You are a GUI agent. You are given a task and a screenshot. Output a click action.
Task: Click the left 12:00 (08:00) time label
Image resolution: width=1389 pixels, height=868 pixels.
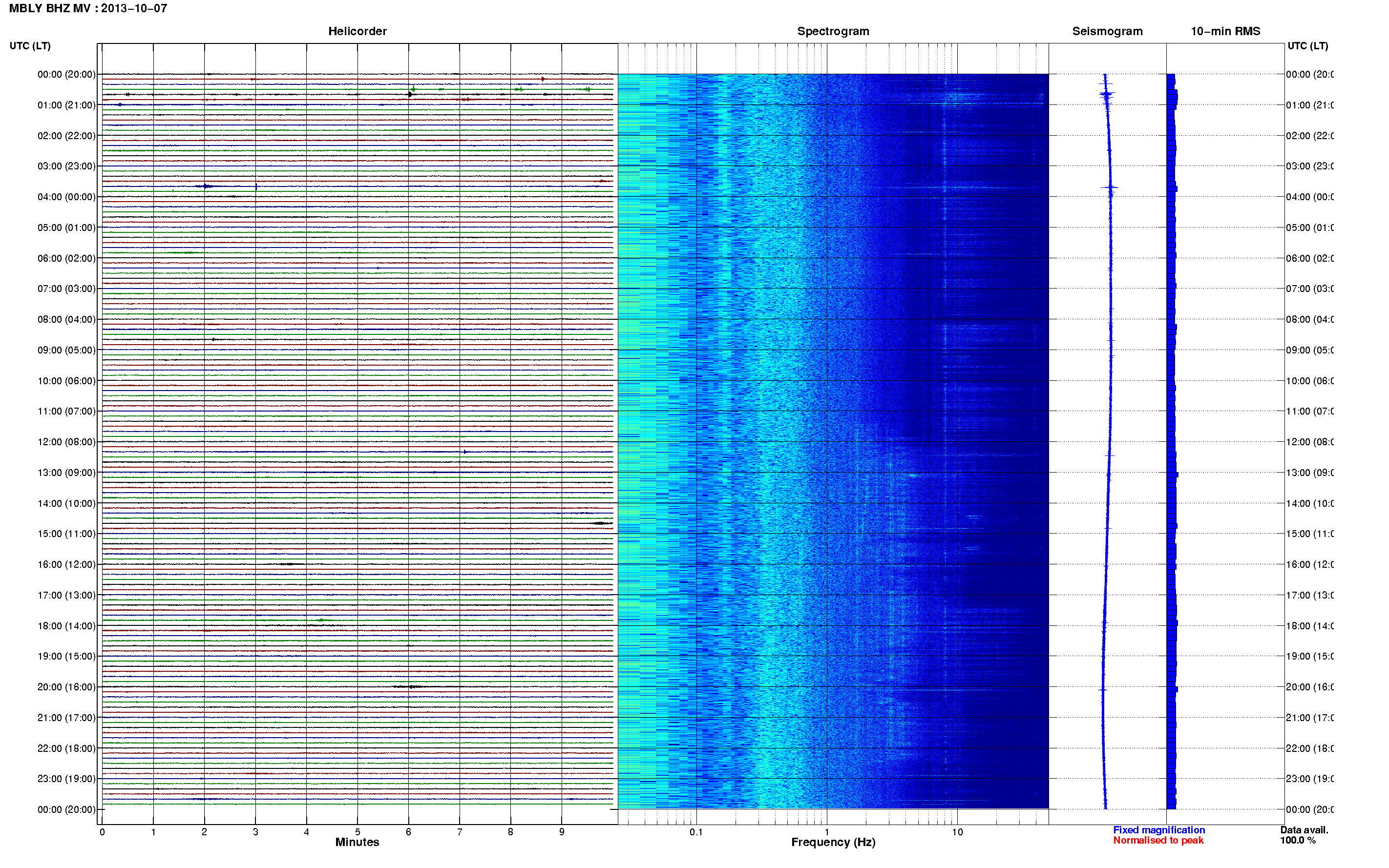tap(66, 442)
